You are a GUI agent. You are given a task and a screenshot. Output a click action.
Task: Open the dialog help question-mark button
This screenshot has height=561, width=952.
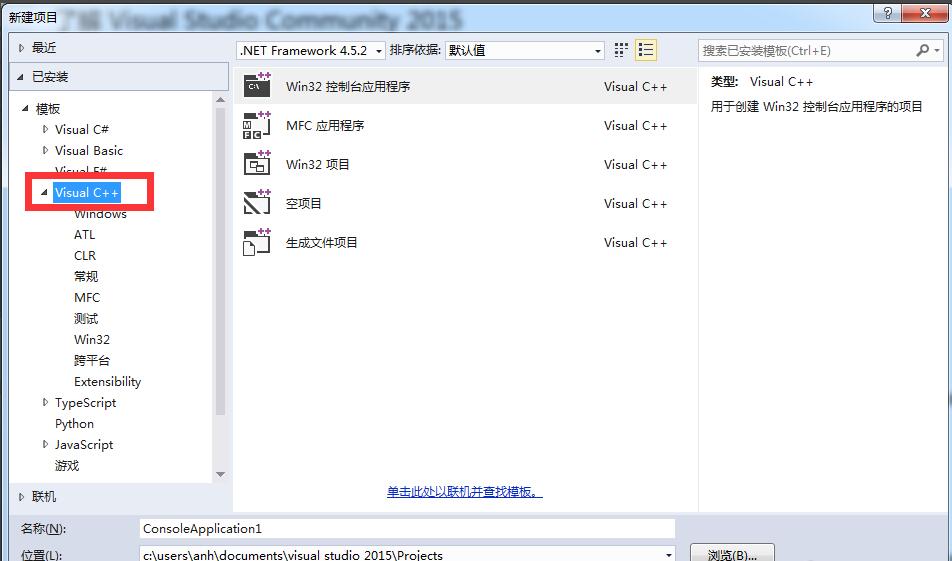point(887,13)
